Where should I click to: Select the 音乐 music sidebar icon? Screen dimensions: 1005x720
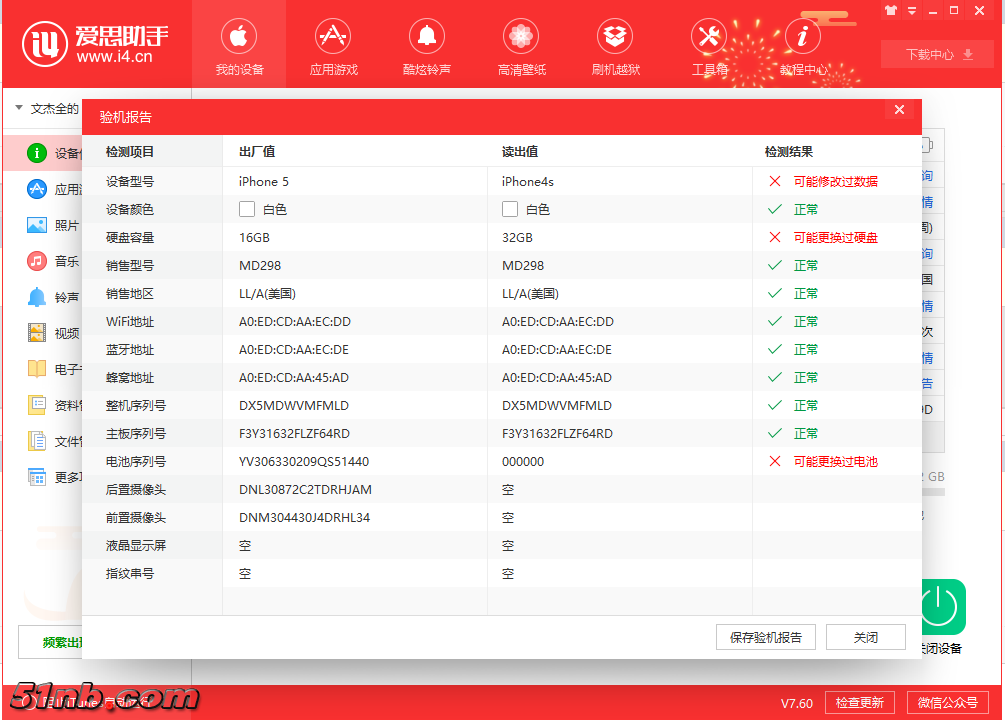(37, 261)
